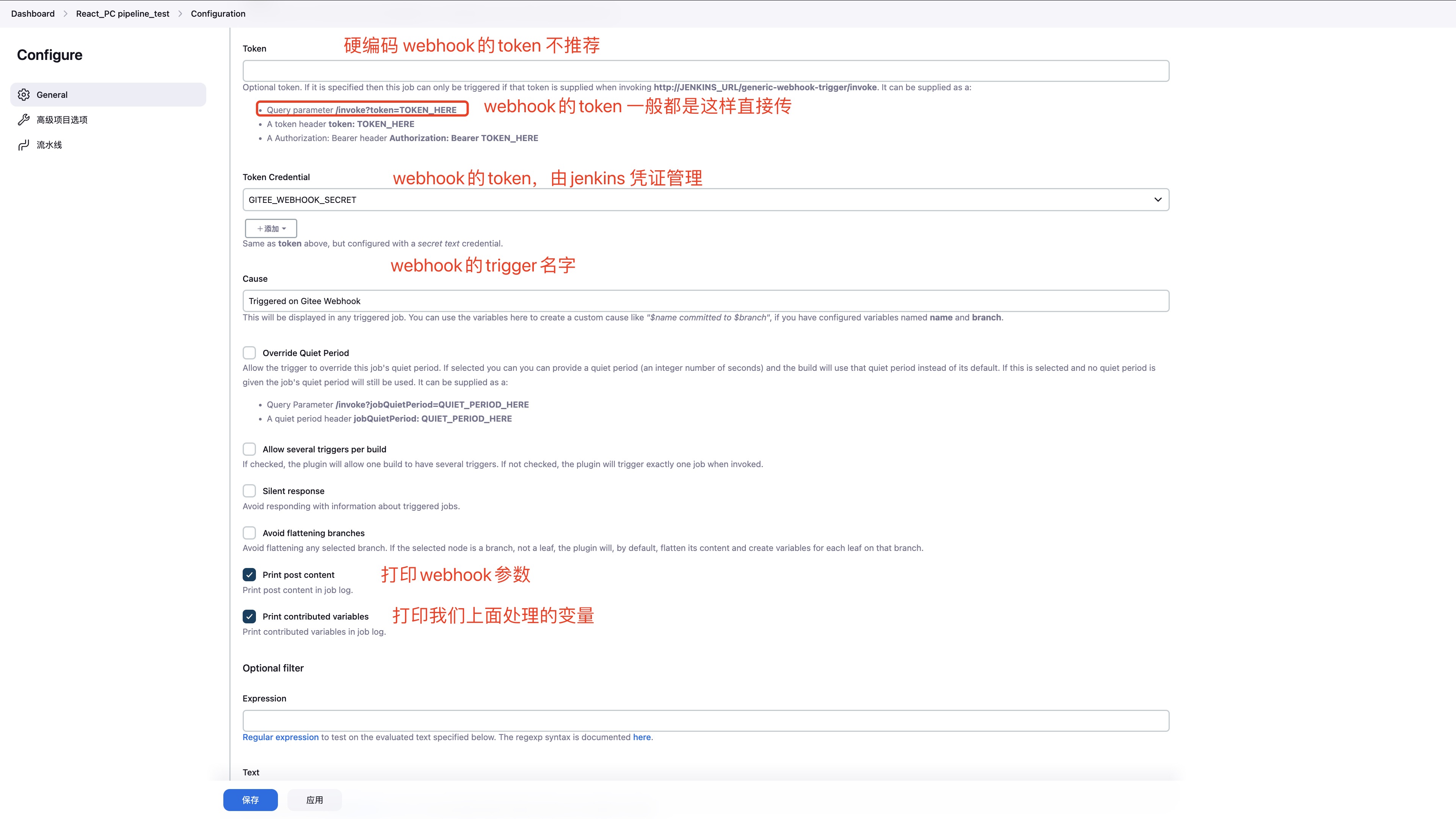Focus the Token input field

(x=705, y=71)
